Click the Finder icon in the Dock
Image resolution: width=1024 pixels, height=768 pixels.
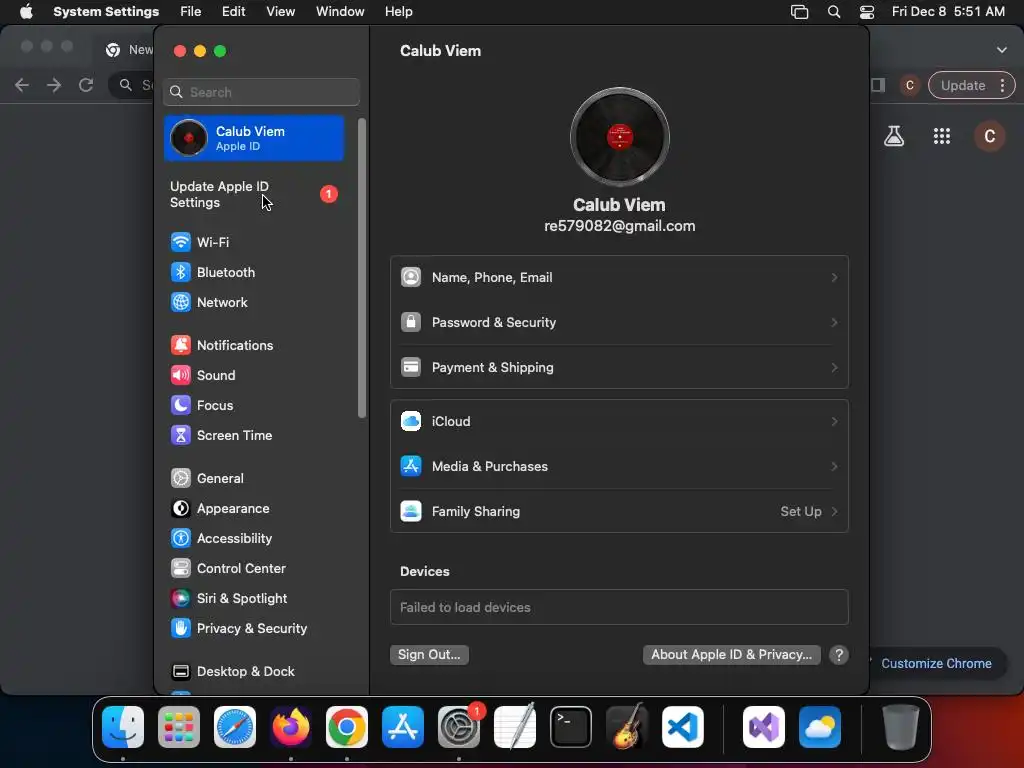pyautogui.click(x=123, y=727)
